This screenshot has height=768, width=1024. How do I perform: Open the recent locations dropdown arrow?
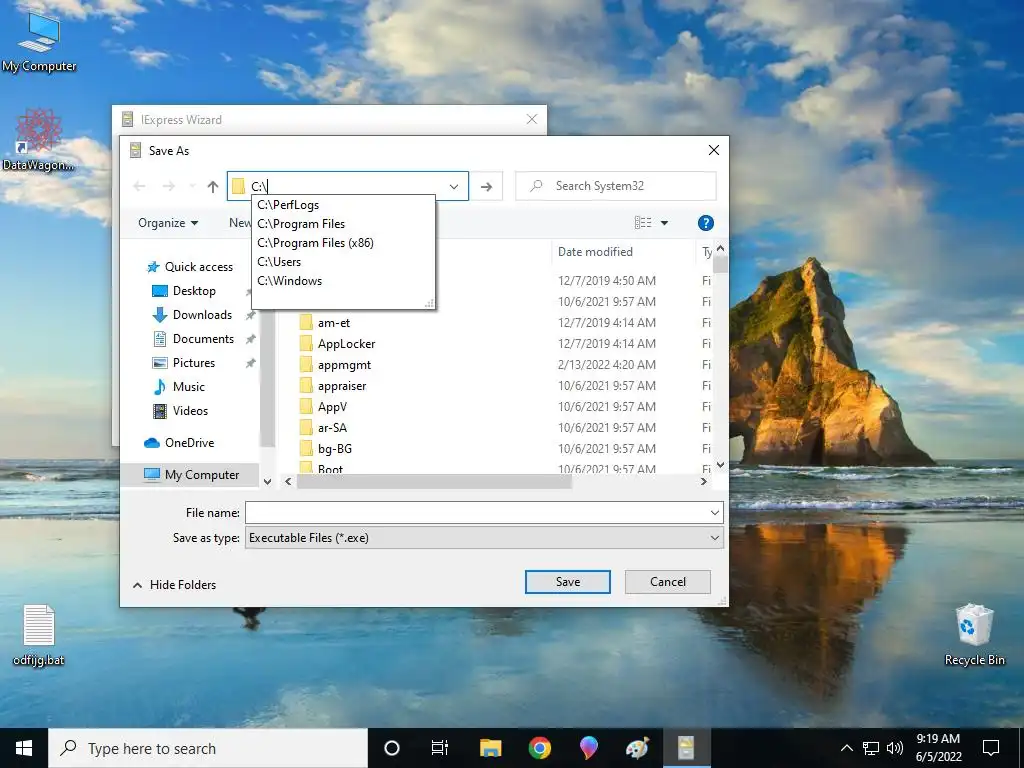[192, 187]
